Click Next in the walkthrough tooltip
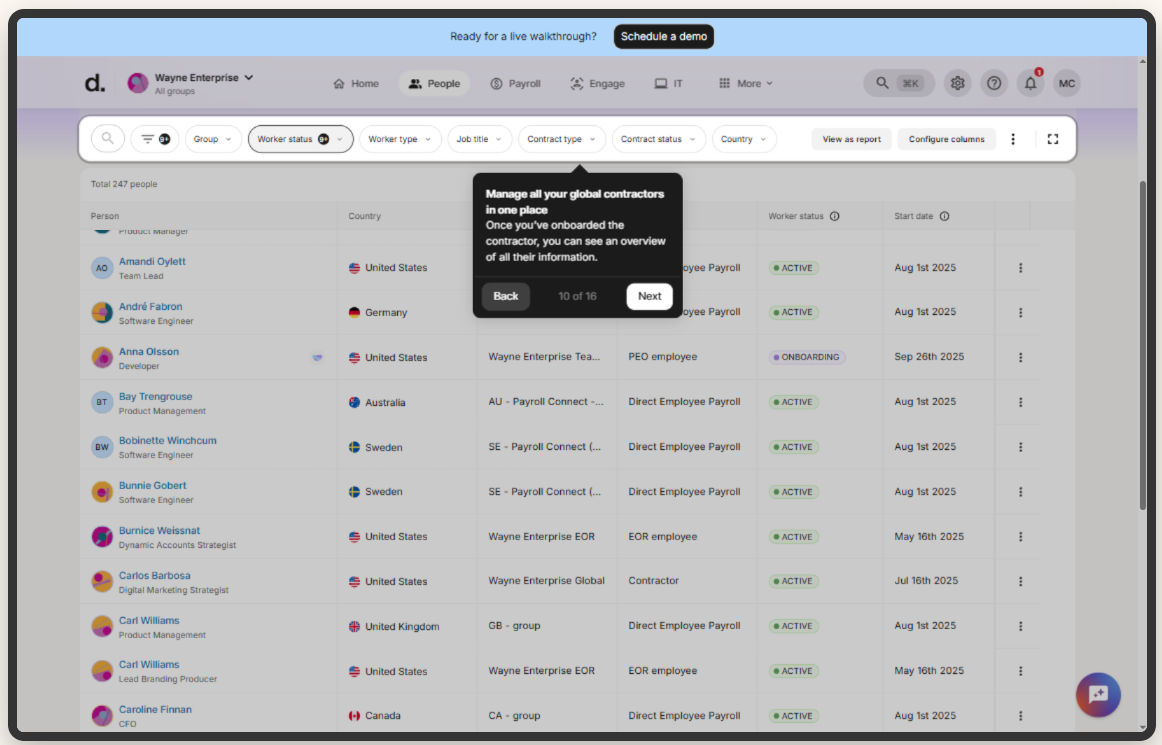Viewport: 1162px width, 745px height. (x=649, y=296)
